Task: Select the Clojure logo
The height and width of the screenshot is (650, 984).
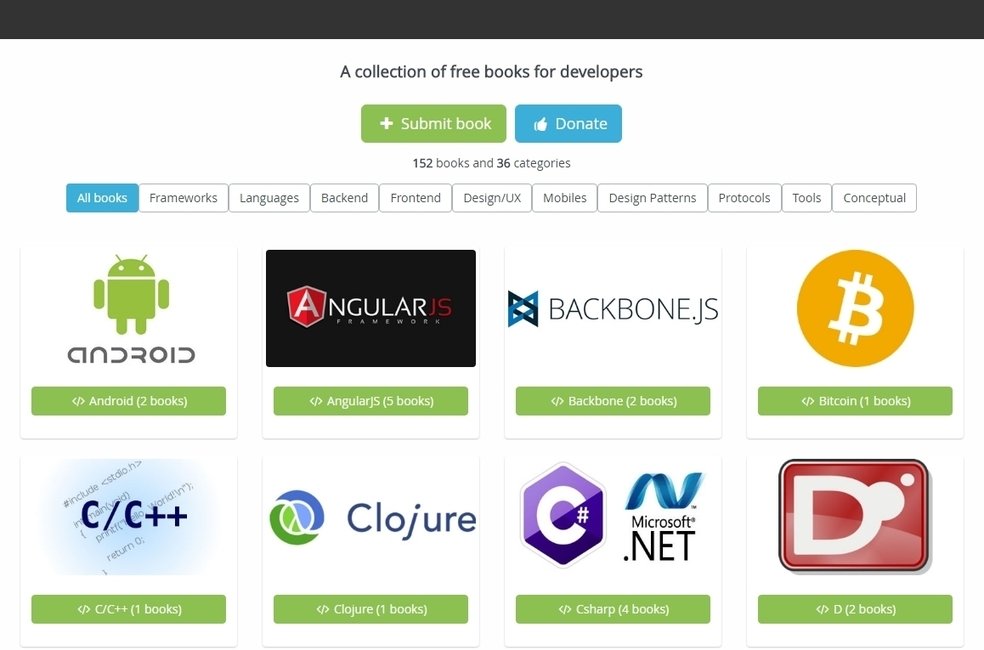Action: (370, 516)
